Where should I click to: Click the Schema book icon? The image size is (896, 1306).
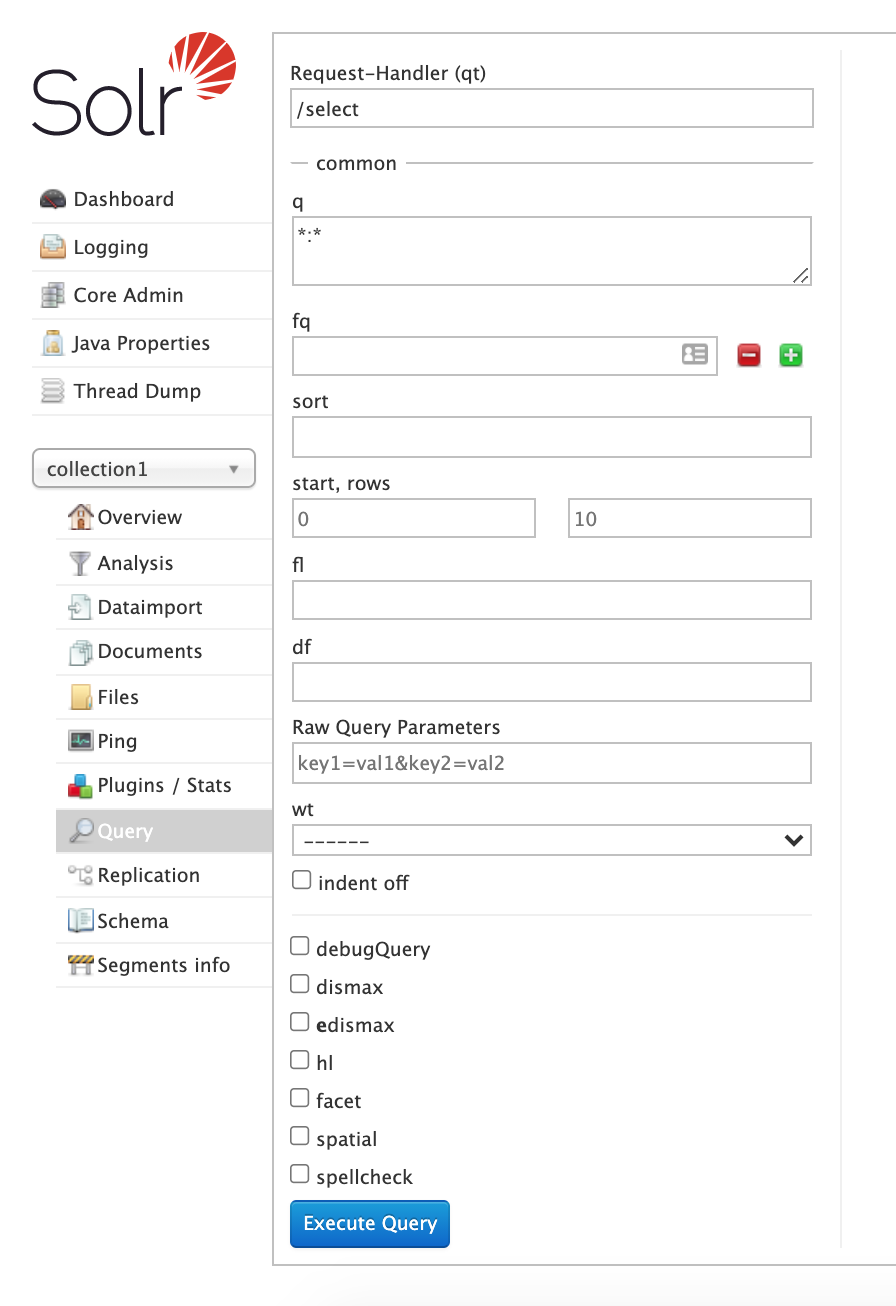click(x=80, y=921)
